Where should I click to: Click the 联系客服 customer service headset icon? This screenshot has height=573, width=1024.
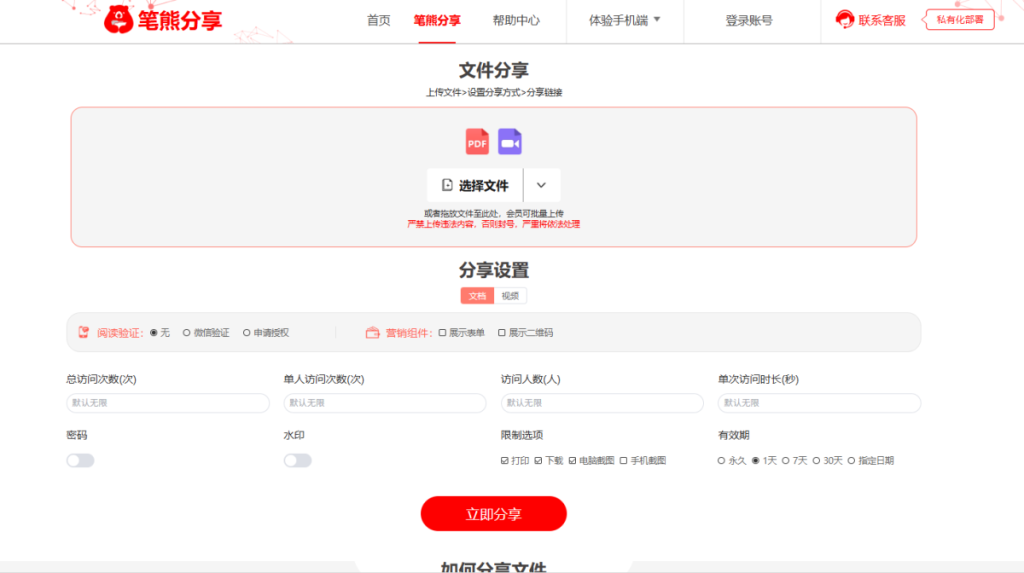click(845, 20)
